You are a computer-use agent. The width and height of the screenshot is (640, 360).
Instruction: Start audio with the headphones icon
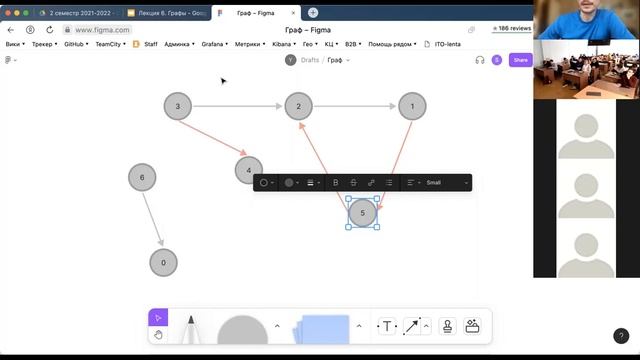pyautogui.click(x=480, y=60)
